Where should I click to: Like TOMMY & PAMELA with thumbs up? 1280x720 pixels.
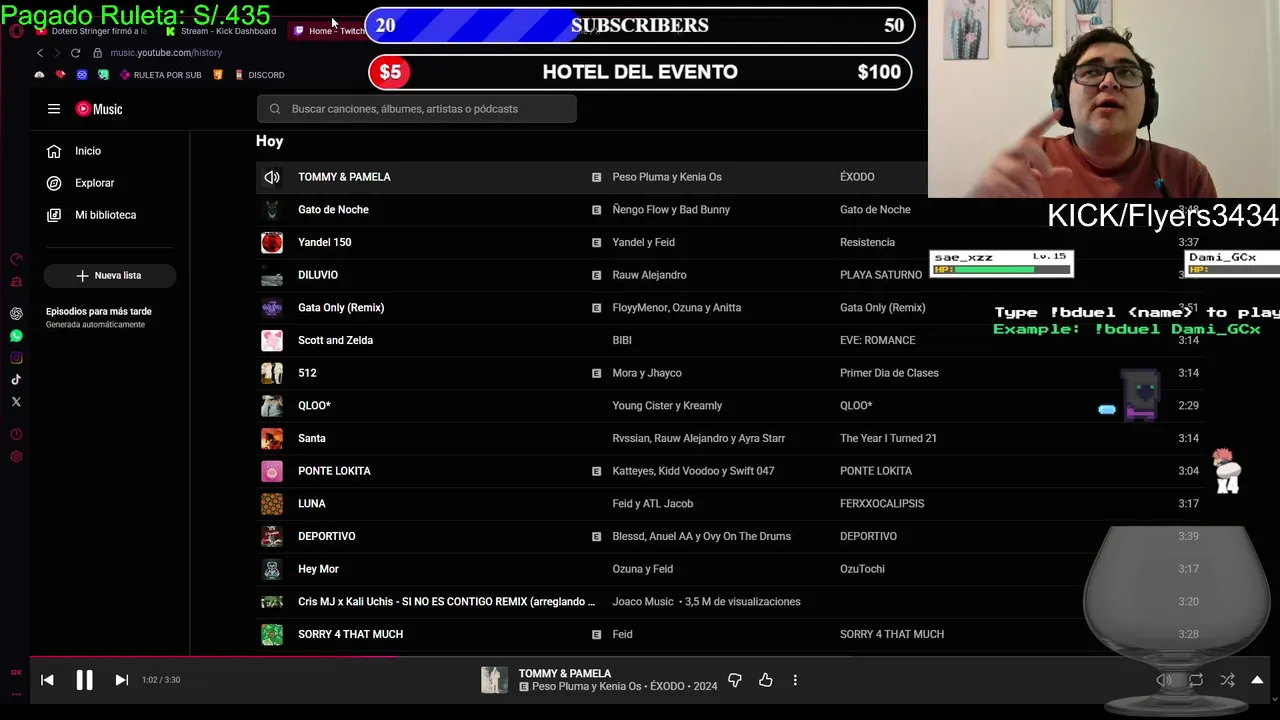[766, 680]
